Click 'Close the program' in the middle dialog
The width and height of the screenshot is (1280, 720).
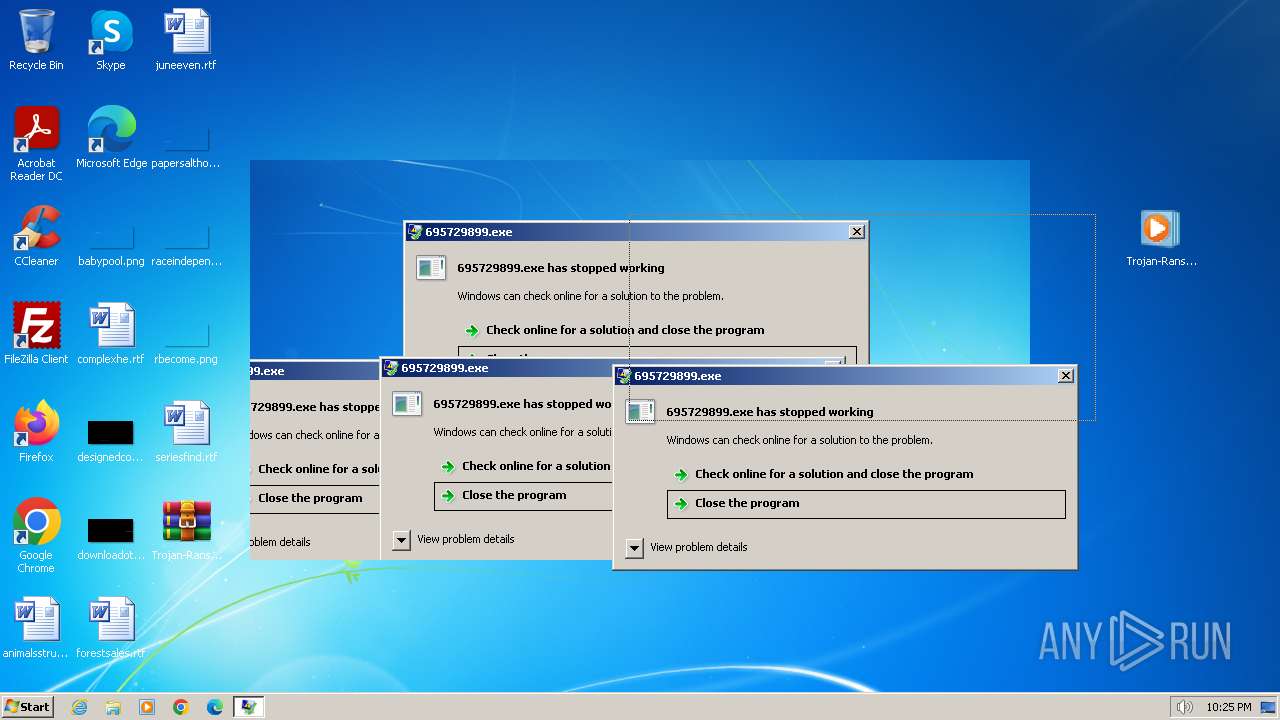pyautogui.click(x=523, y=496)
